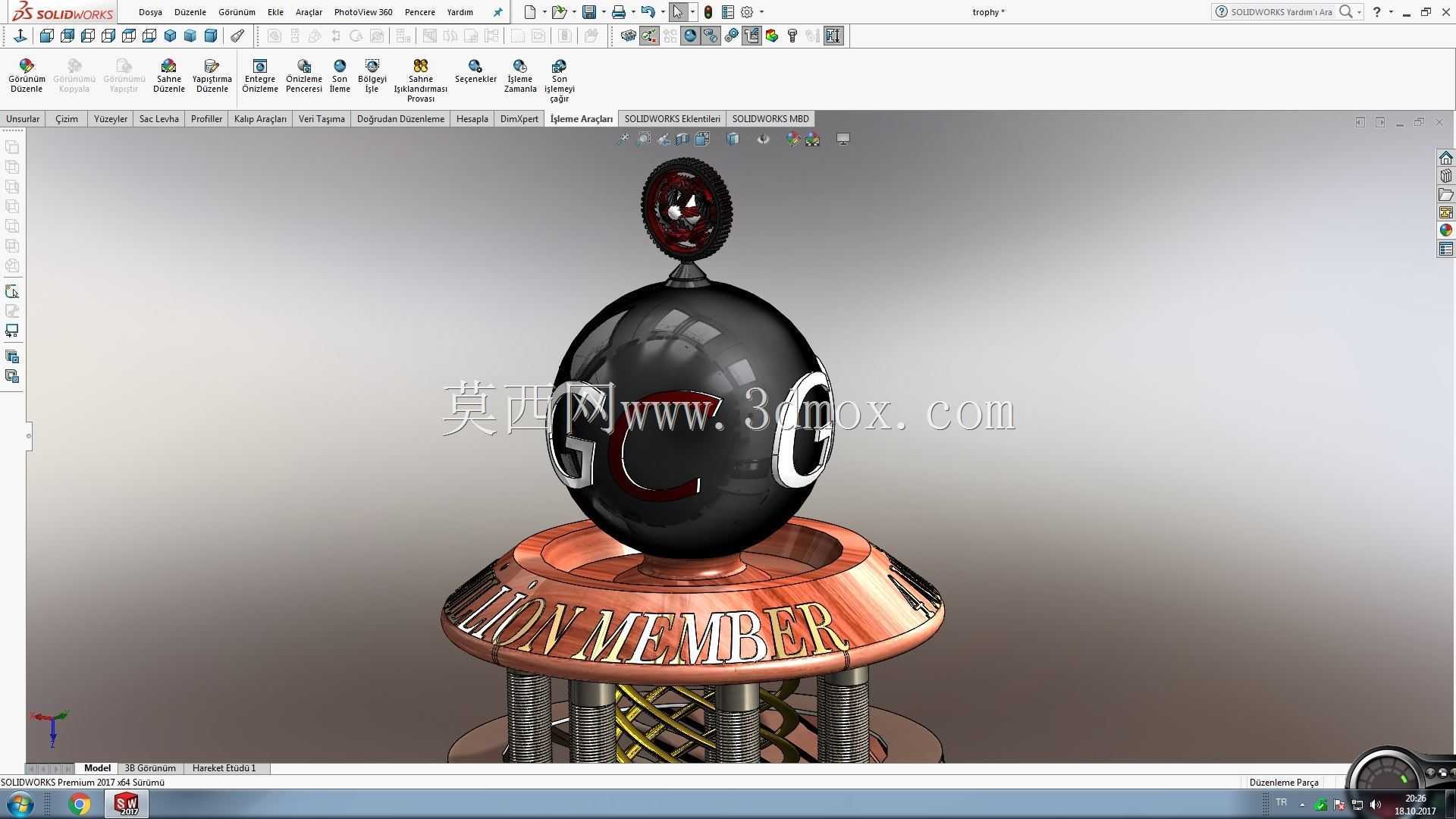Screen dimensions: 1456x819
Task: Click Son işlemeyi çağır (Recall Last Render)
Action: click(x=560, y=80)
